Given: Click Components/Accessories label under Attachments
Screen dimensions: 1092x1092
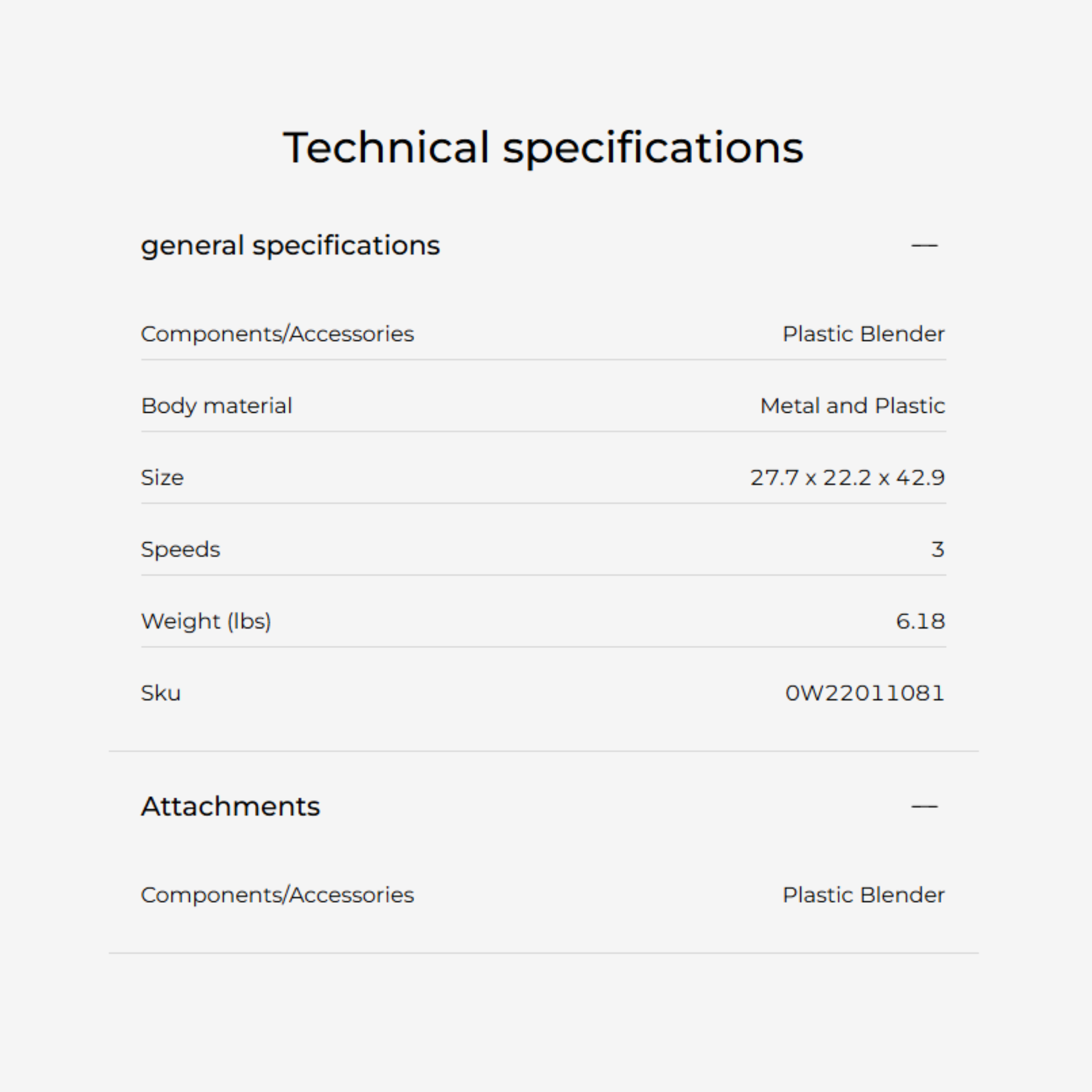Looking at the screenshot, I should [x=277, y=895].
